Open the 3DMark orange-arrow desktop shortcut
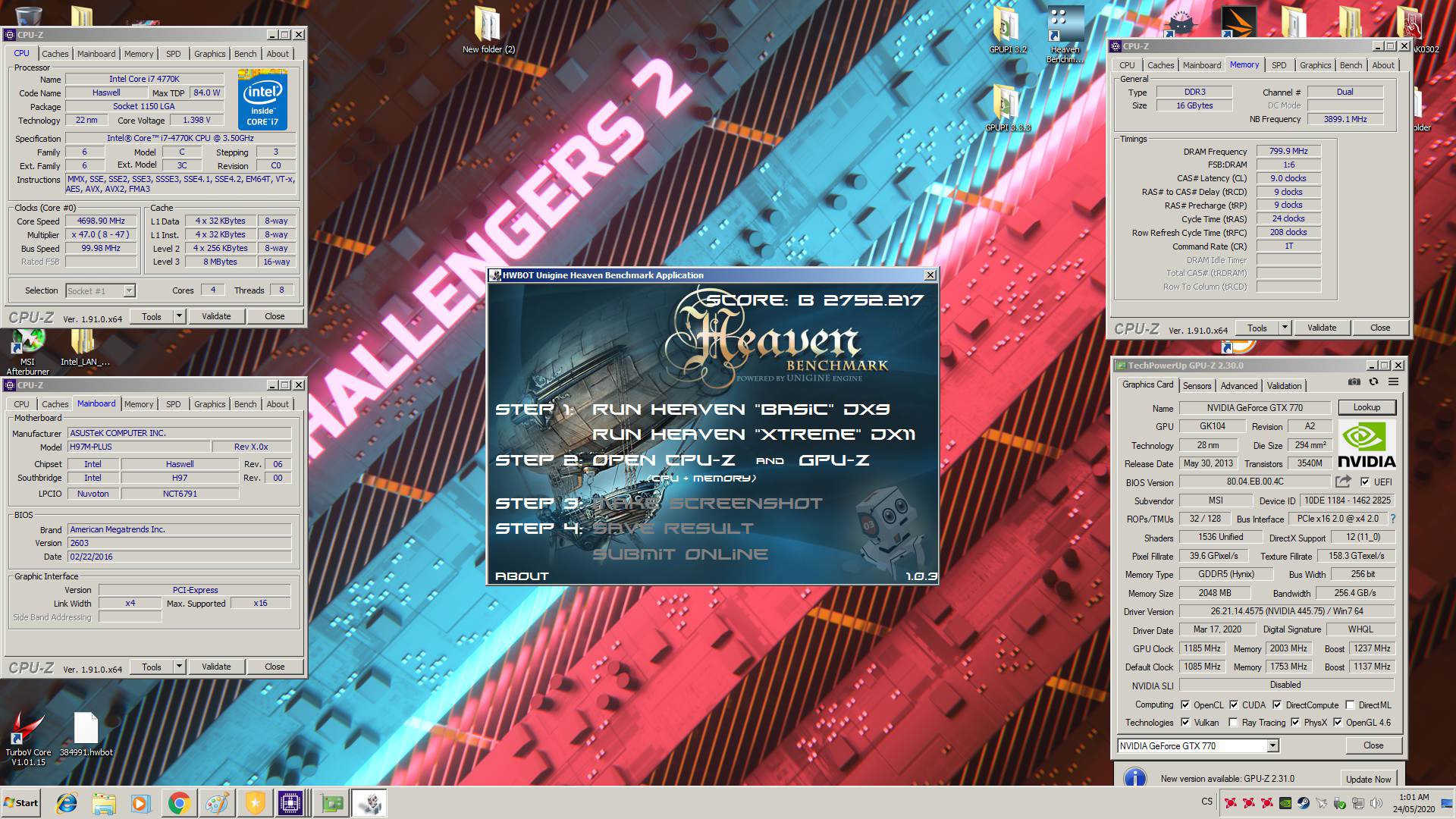1456x819 pixels. click(1238, 23)
